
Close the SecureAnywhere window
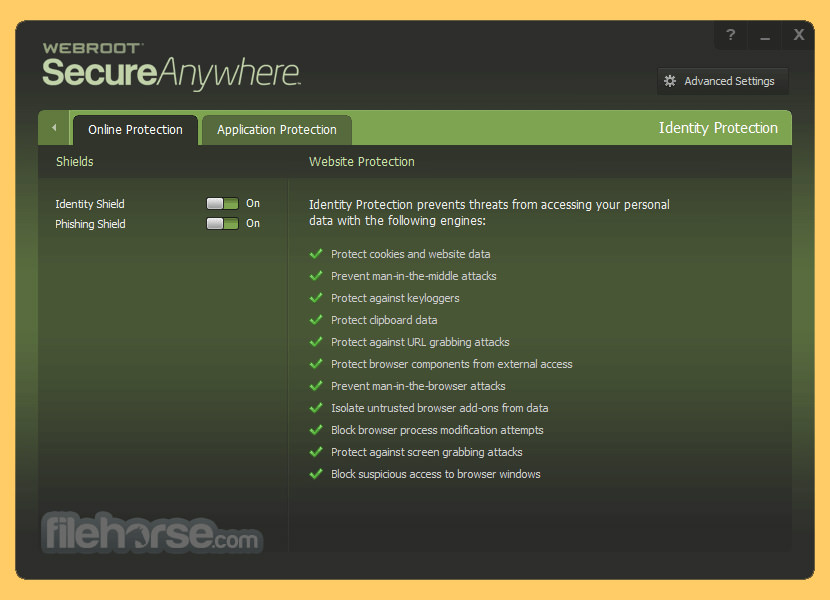[x=799, y=35]
